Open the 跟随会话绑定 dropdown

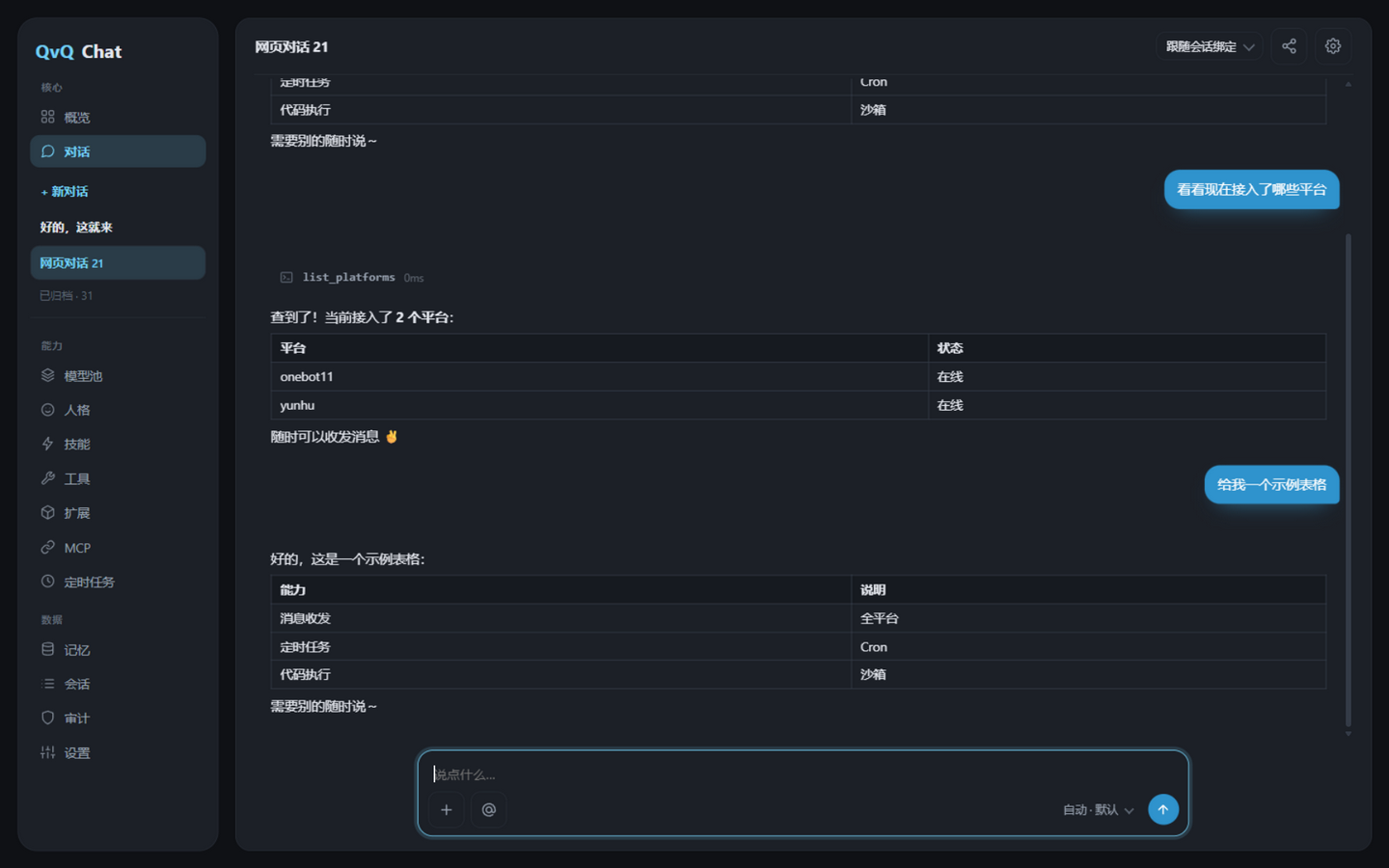click(1210, 46)
